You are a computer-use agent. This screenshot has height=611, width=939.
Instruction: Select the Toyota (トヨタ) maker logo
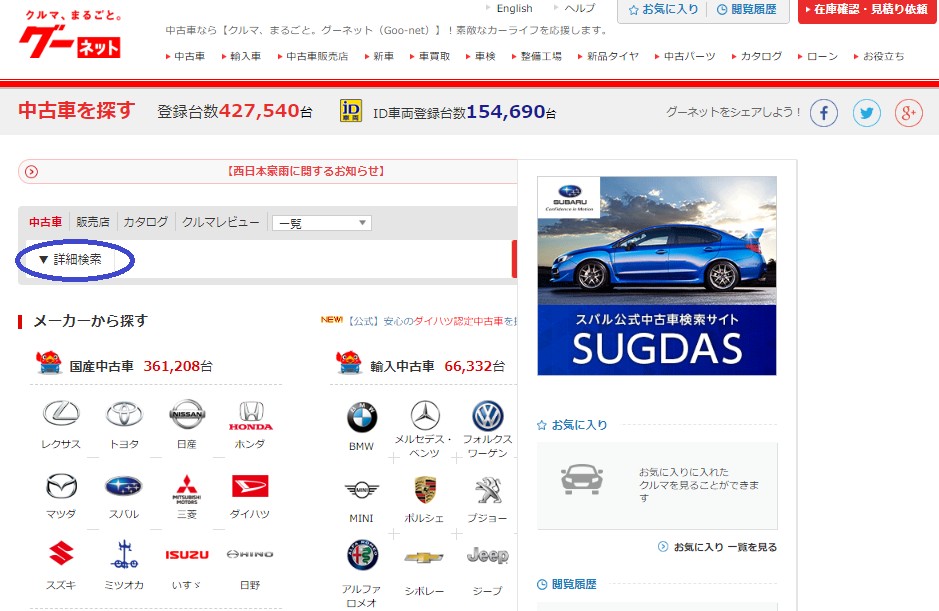[124, 414]
